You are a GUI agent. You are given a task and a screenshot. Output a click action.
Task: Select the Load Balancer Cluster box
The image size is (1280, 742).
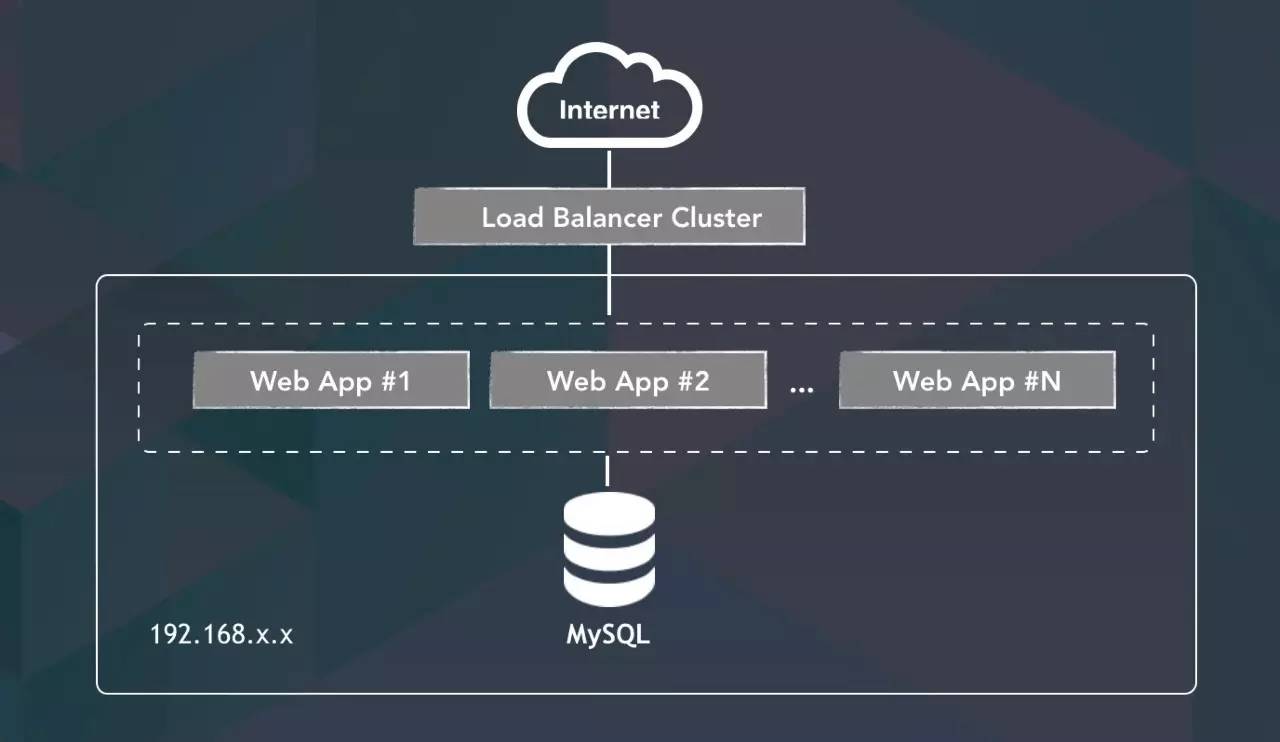pyautogui.click(x=609, y=217)
